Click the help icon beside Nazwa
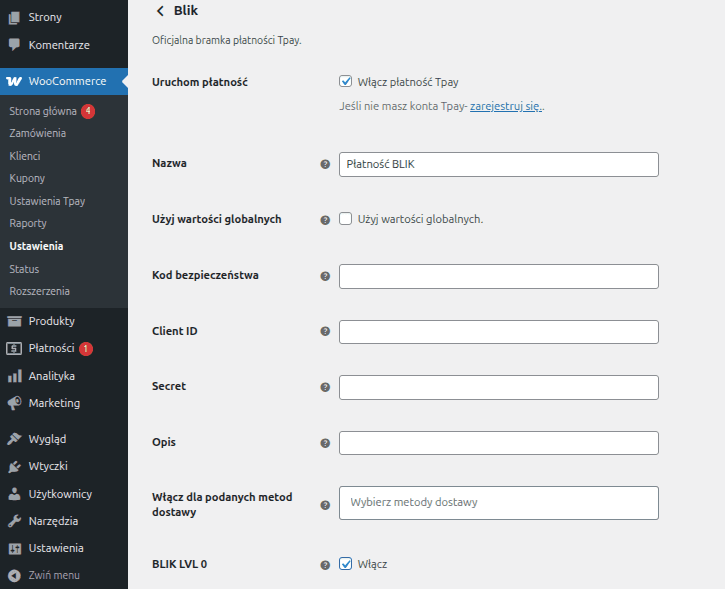This screenshot has height=589, width=725. pos(325,164)
